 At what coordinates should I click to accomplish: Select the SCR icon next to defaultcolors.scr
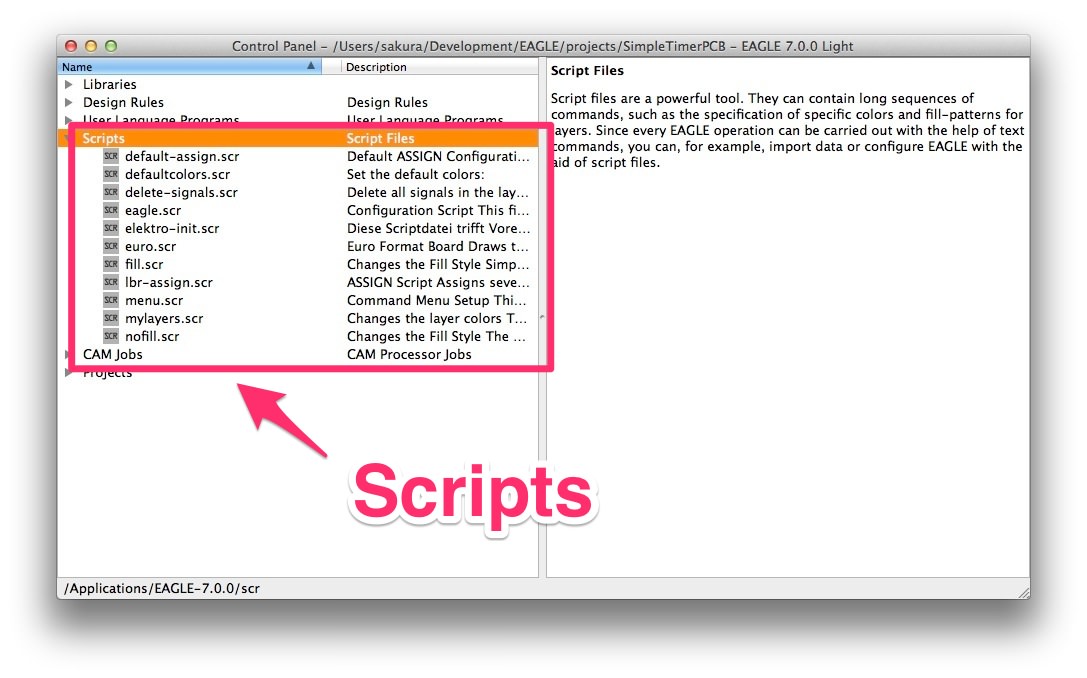pos(111,174)
